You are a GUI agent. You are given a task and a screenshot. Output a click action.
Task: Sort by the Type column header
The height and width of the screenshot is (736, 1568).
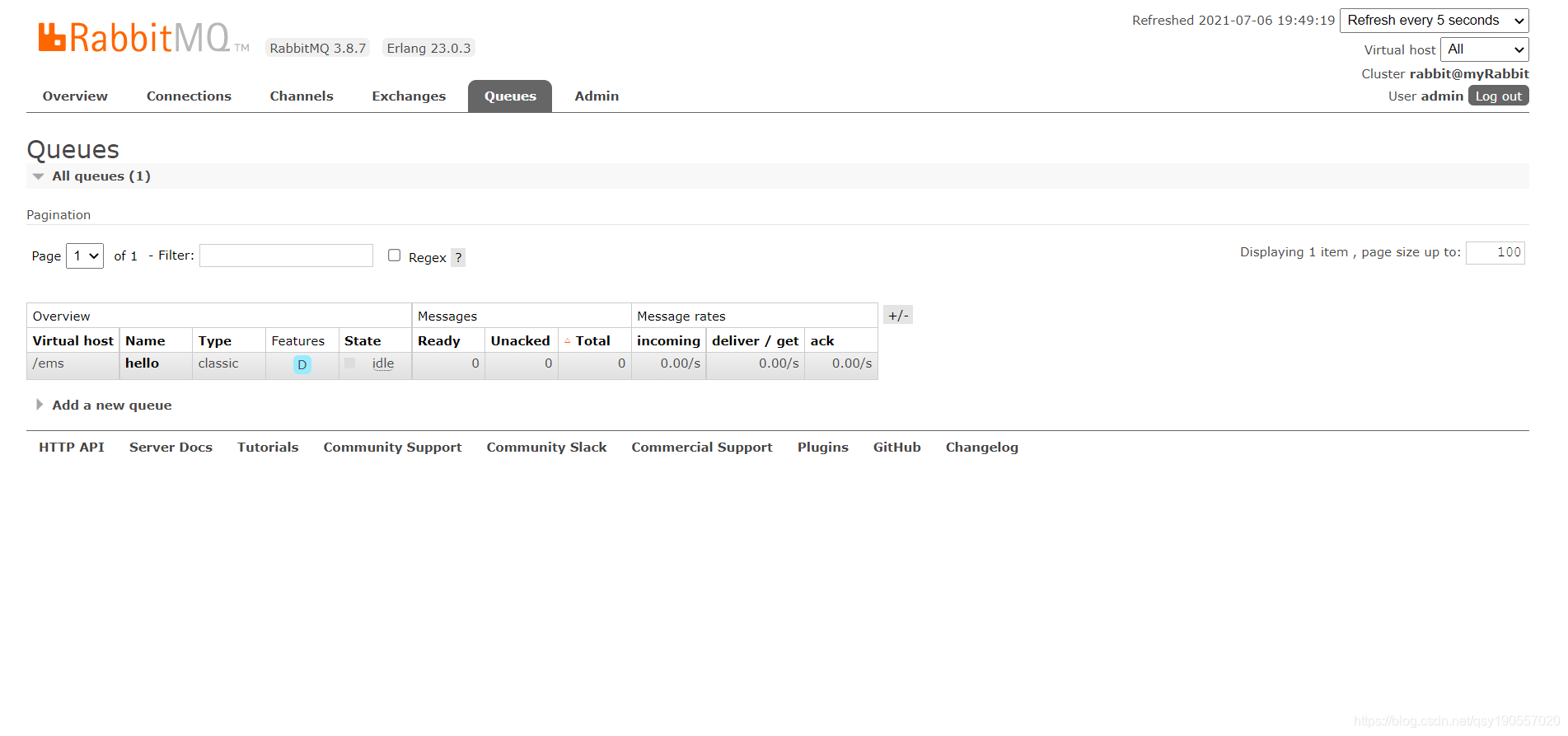(214, 341)
